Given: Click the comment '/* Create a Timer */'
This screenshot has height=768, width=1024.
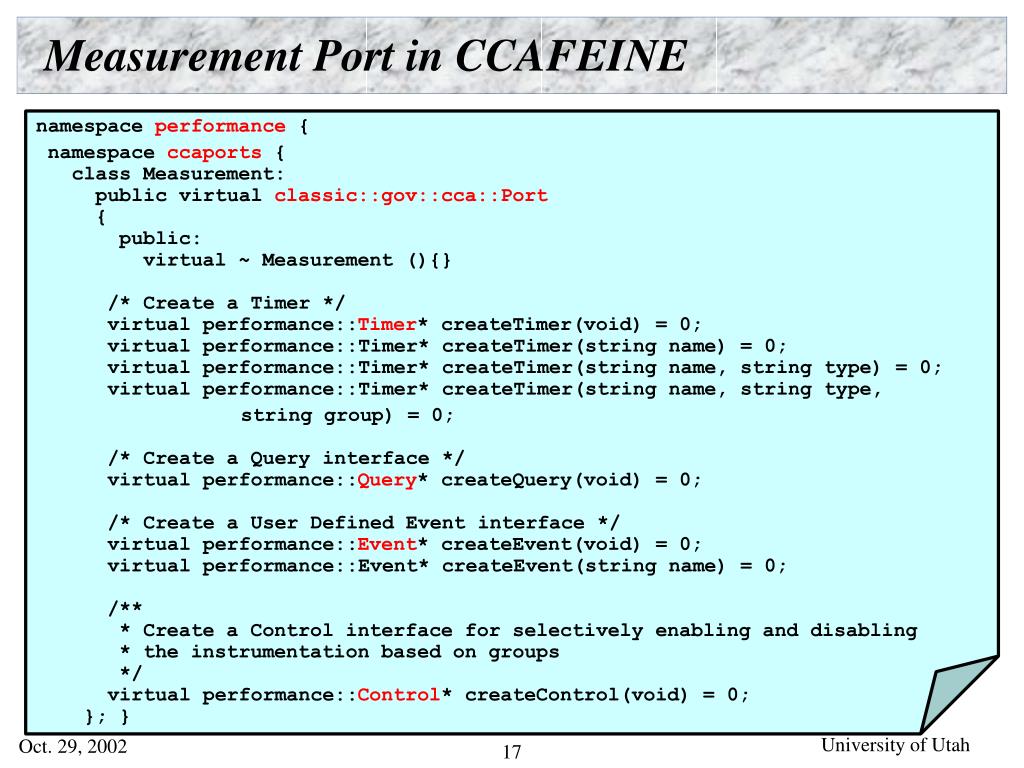Looking at the screenshot, I should click(x=226, y=303).
